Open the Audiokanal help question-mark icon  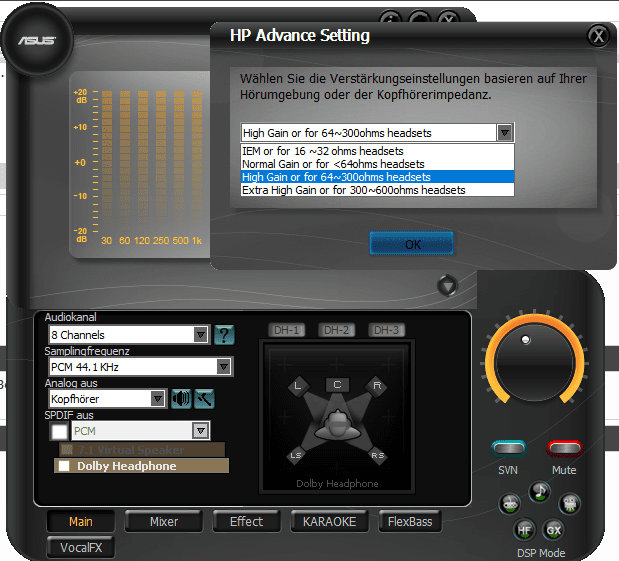tap(224, 335)
